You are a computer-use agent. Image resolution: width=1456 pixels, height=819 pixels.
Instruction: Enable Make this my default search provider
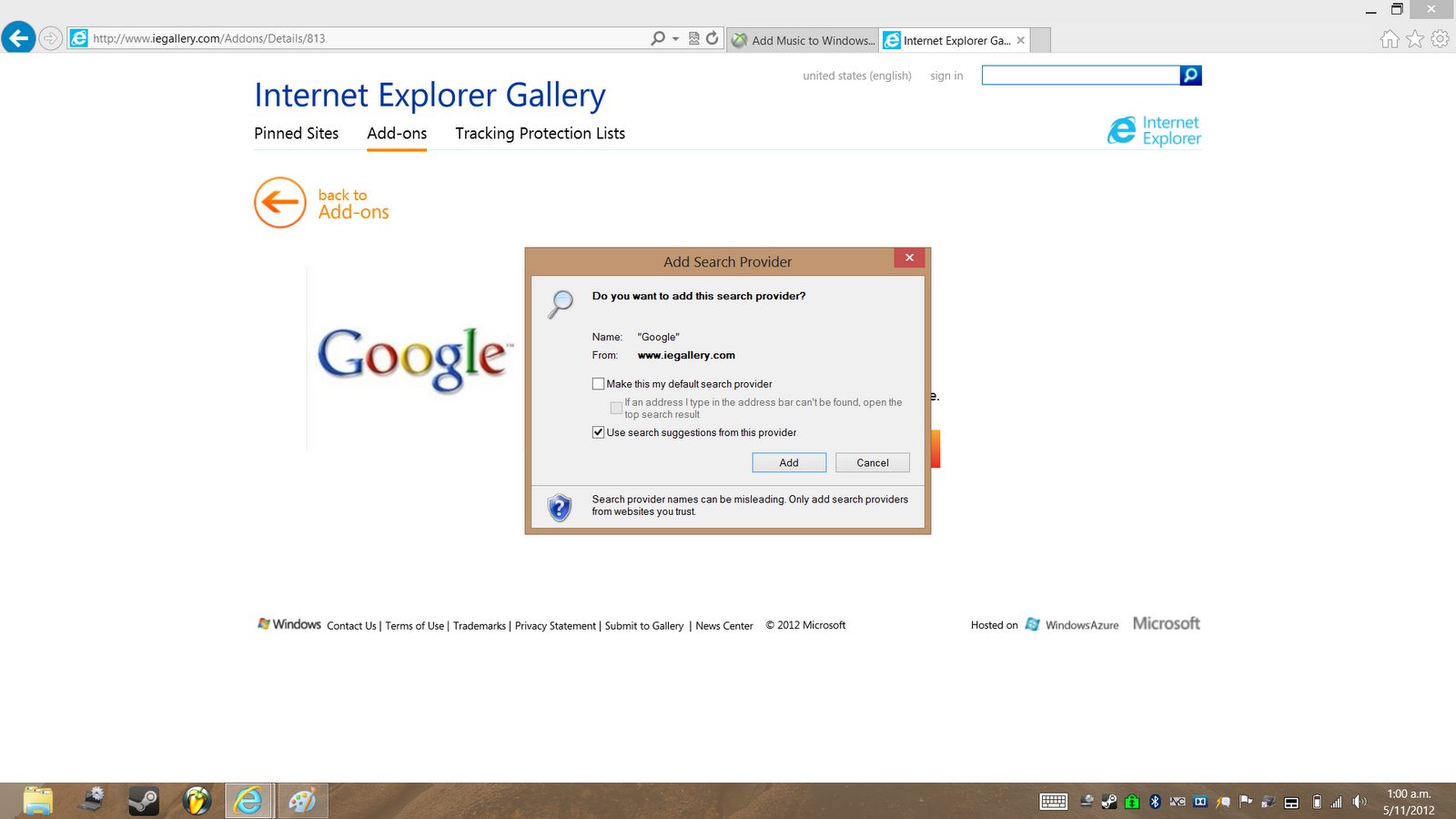[599, 383]
